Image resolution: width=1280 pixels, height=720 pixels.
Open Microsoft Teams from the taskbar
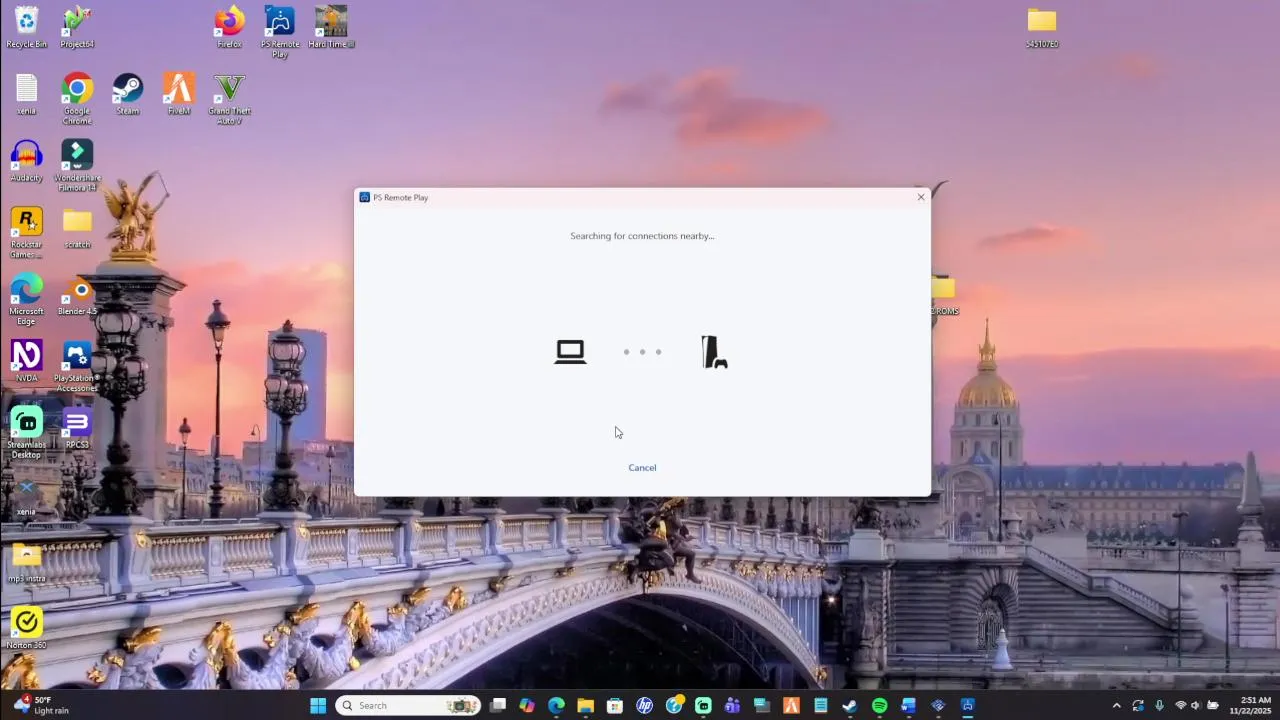[x=733, y=706]
